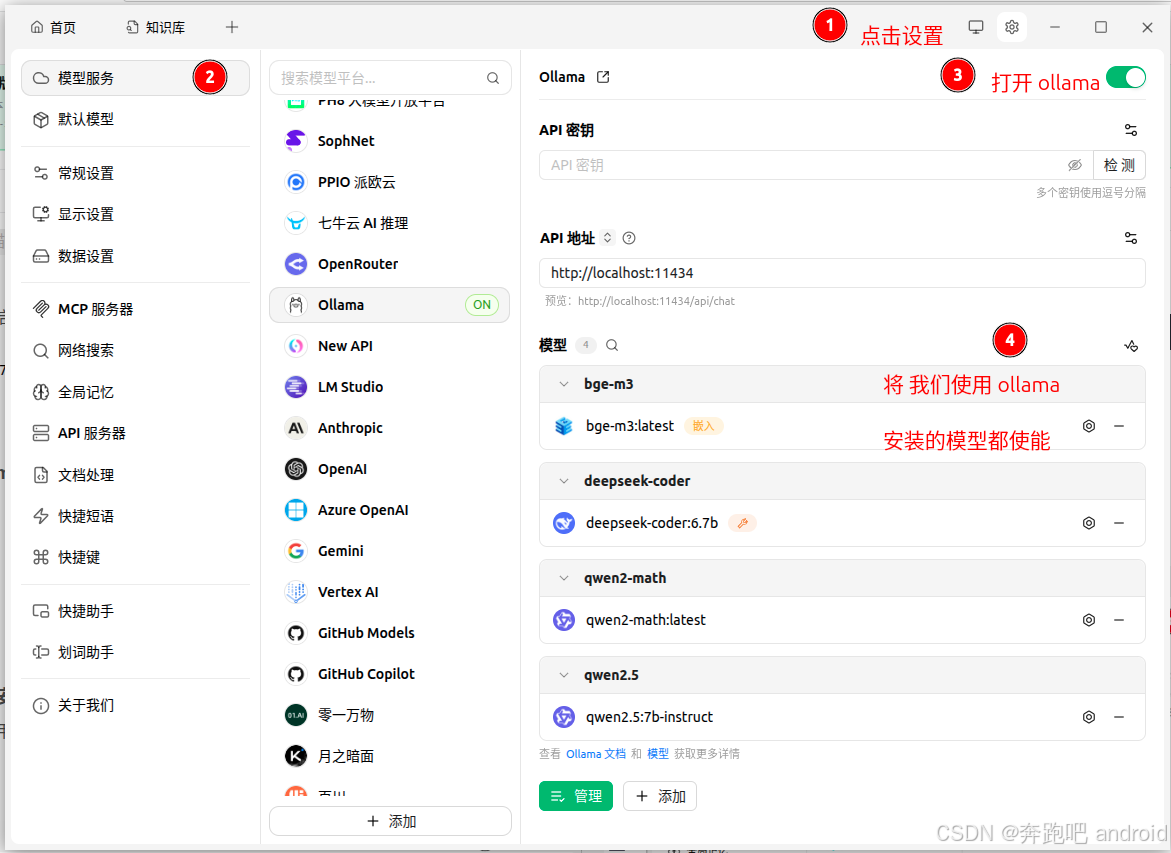This screenshot has width=1171, height=853.
Task: Run the model health check icon
Action: tap(1131, 345)
